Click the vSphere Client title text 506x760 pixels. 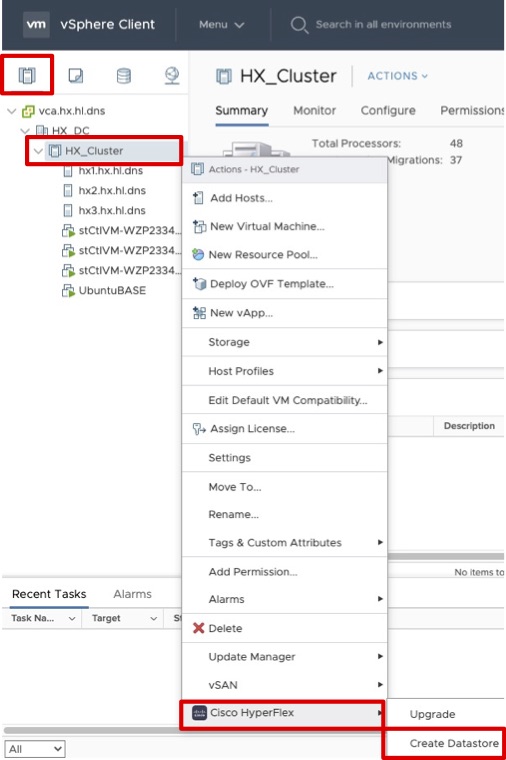tap(108, 24)
